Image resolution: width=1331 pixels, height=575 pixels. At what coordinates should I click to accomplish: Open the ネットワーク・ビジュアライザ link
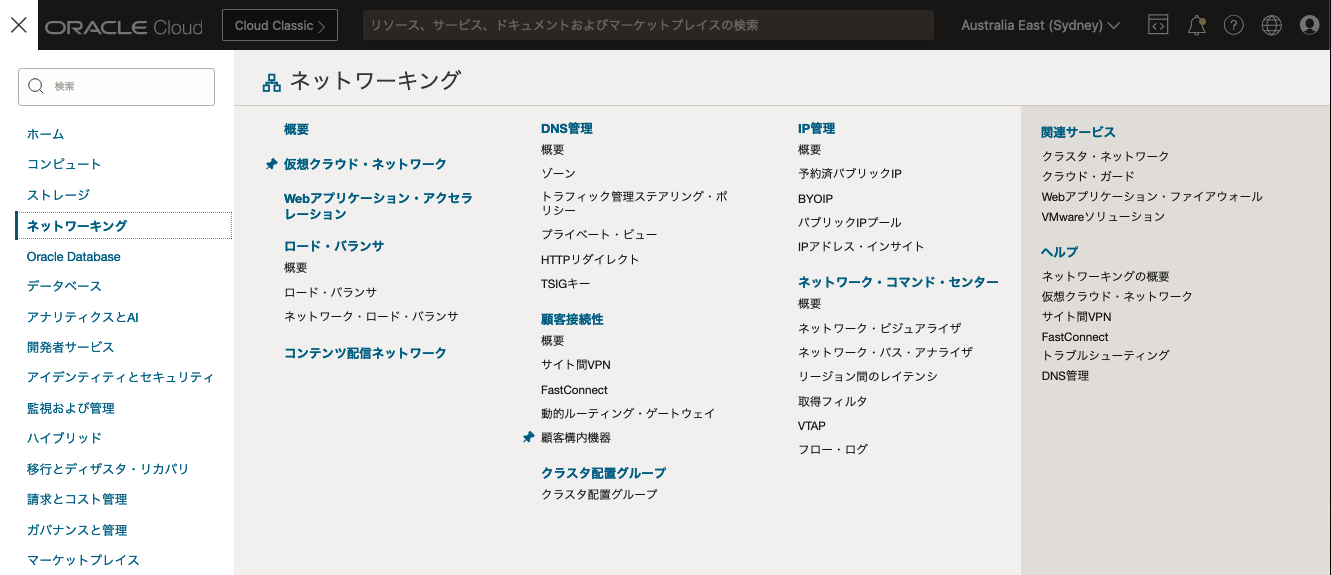(x=879, y=328)
